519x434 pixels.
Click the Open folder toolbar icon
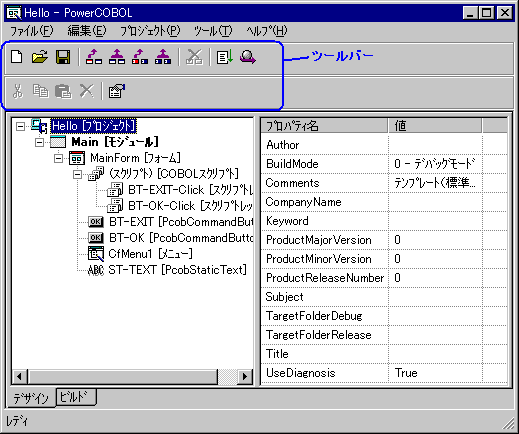click(x=40, y=57)
